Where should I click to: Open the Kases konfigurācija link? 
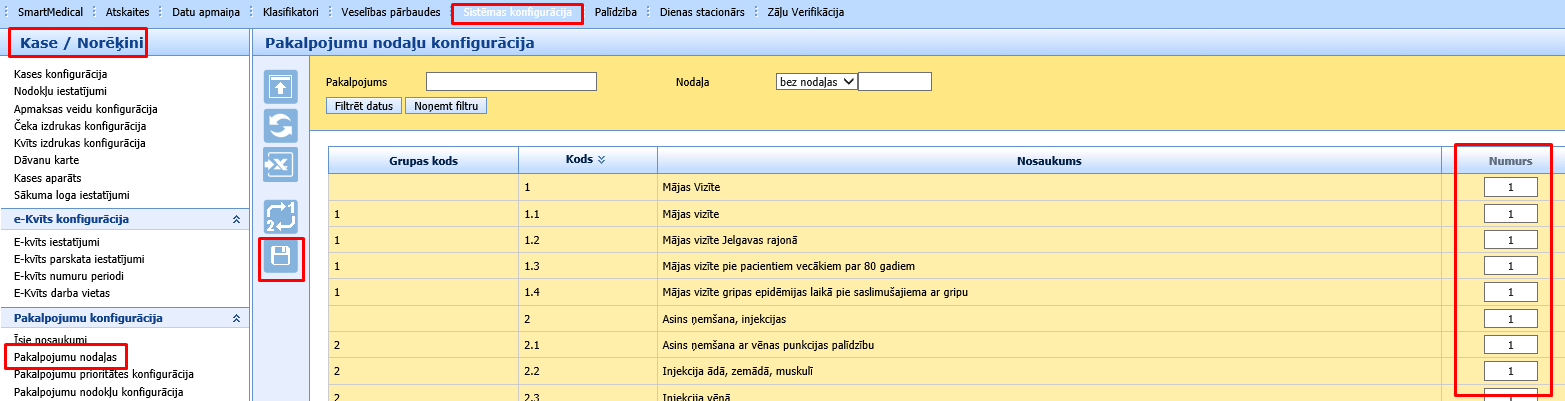click(x=60, y=74)
